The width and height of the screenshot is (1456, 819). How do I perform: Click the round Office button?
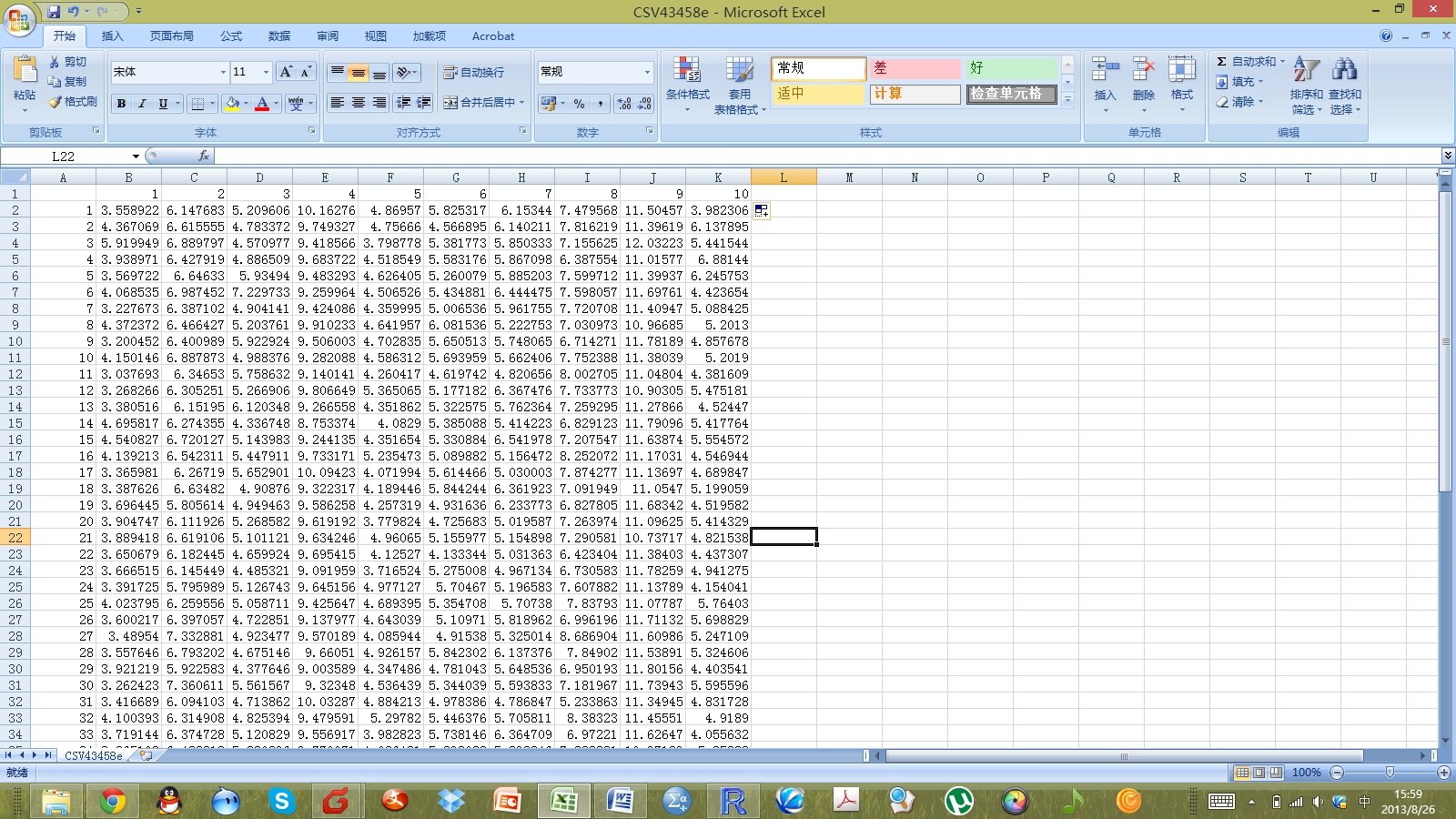tap(19, 19)
